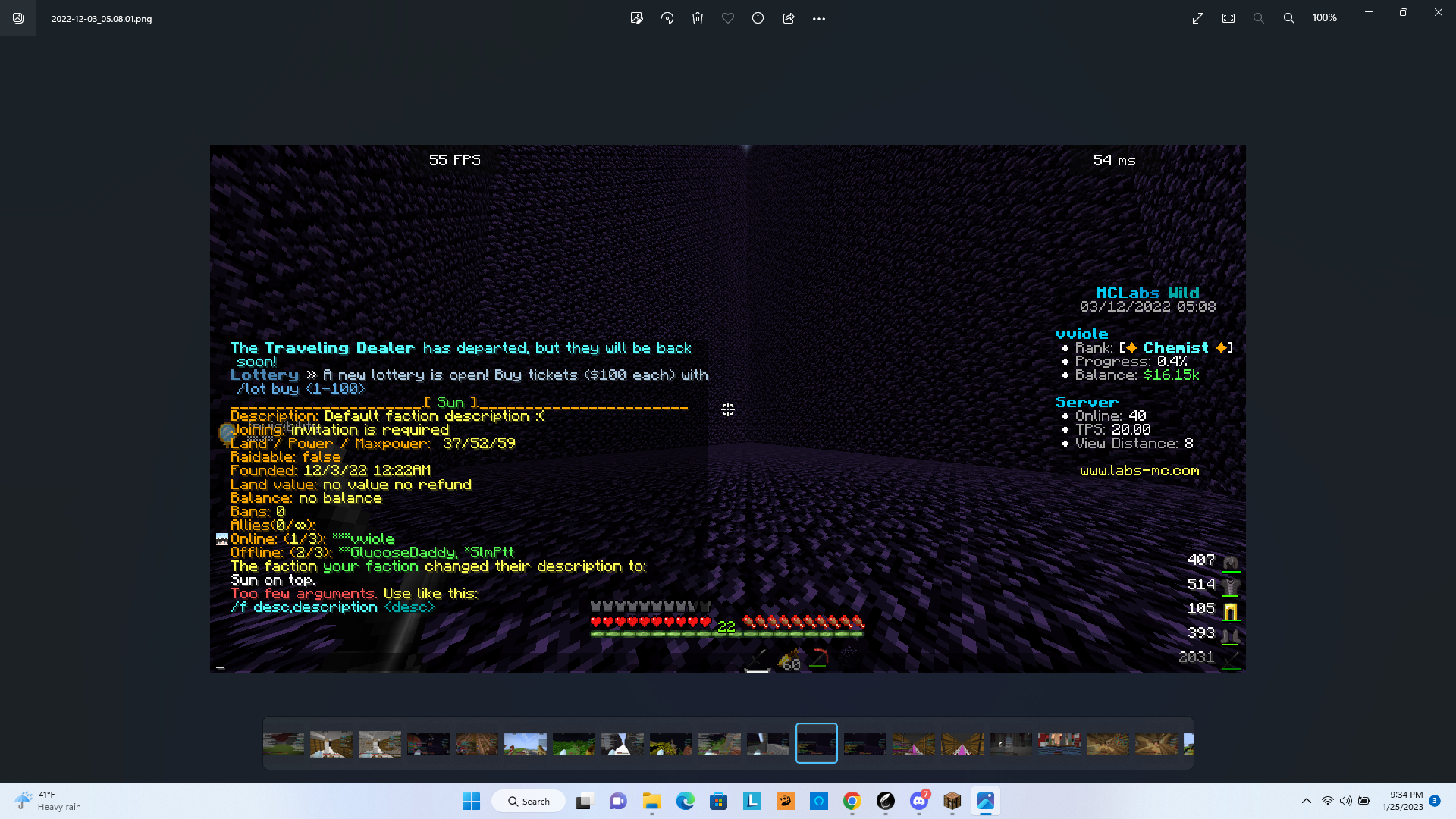1456x819 pixels.
Task: Select the first filmstrip thumbnail
Action: pos(284,744)
